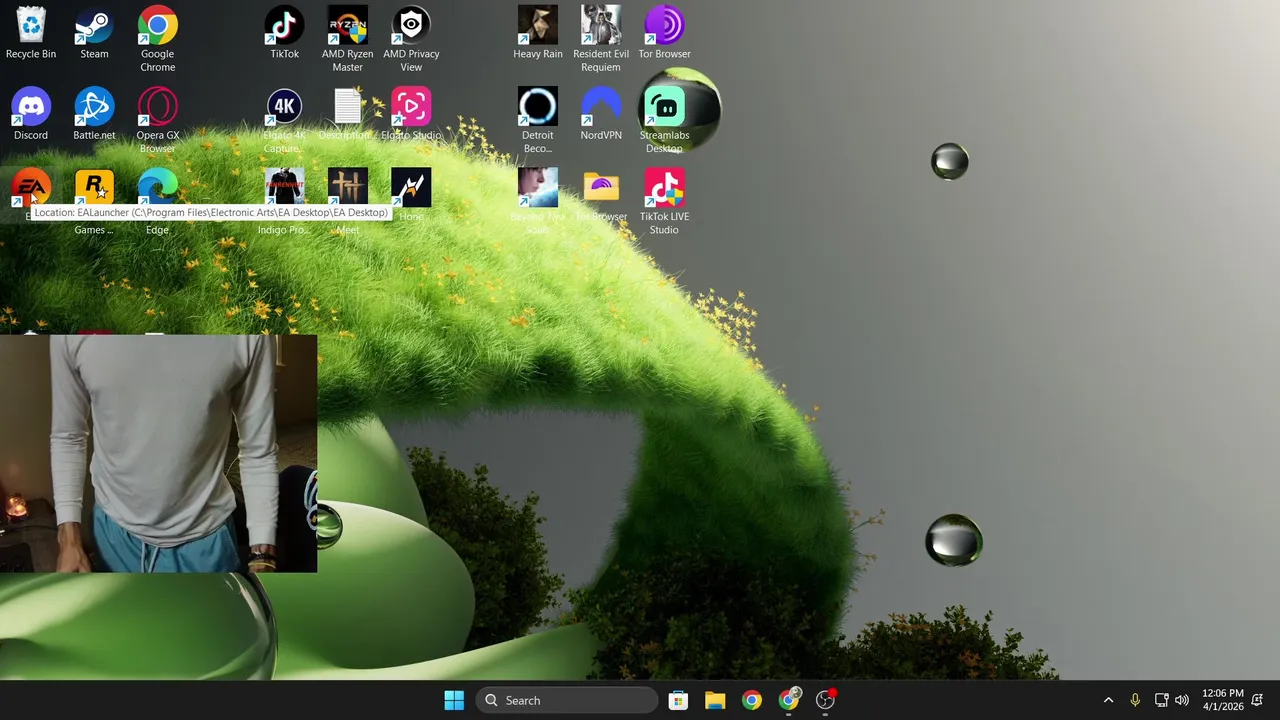This screenshot has height=720, width=1280.
Task: Click the TikTok desktop shortcut
Action: pyautogui.click(x=284, y=33)
